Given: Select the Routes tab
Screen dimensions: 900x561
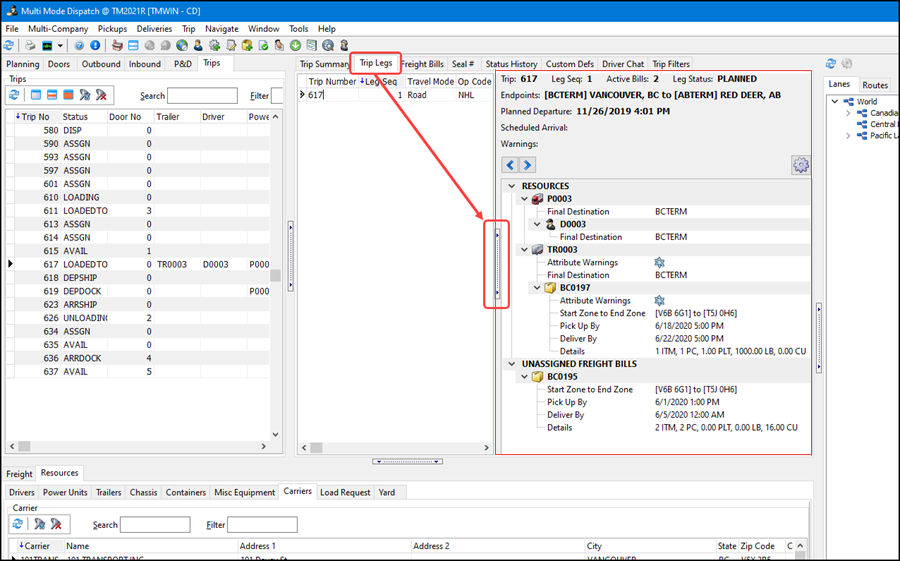Looking at the screenshot, I should tap(875, 85).
